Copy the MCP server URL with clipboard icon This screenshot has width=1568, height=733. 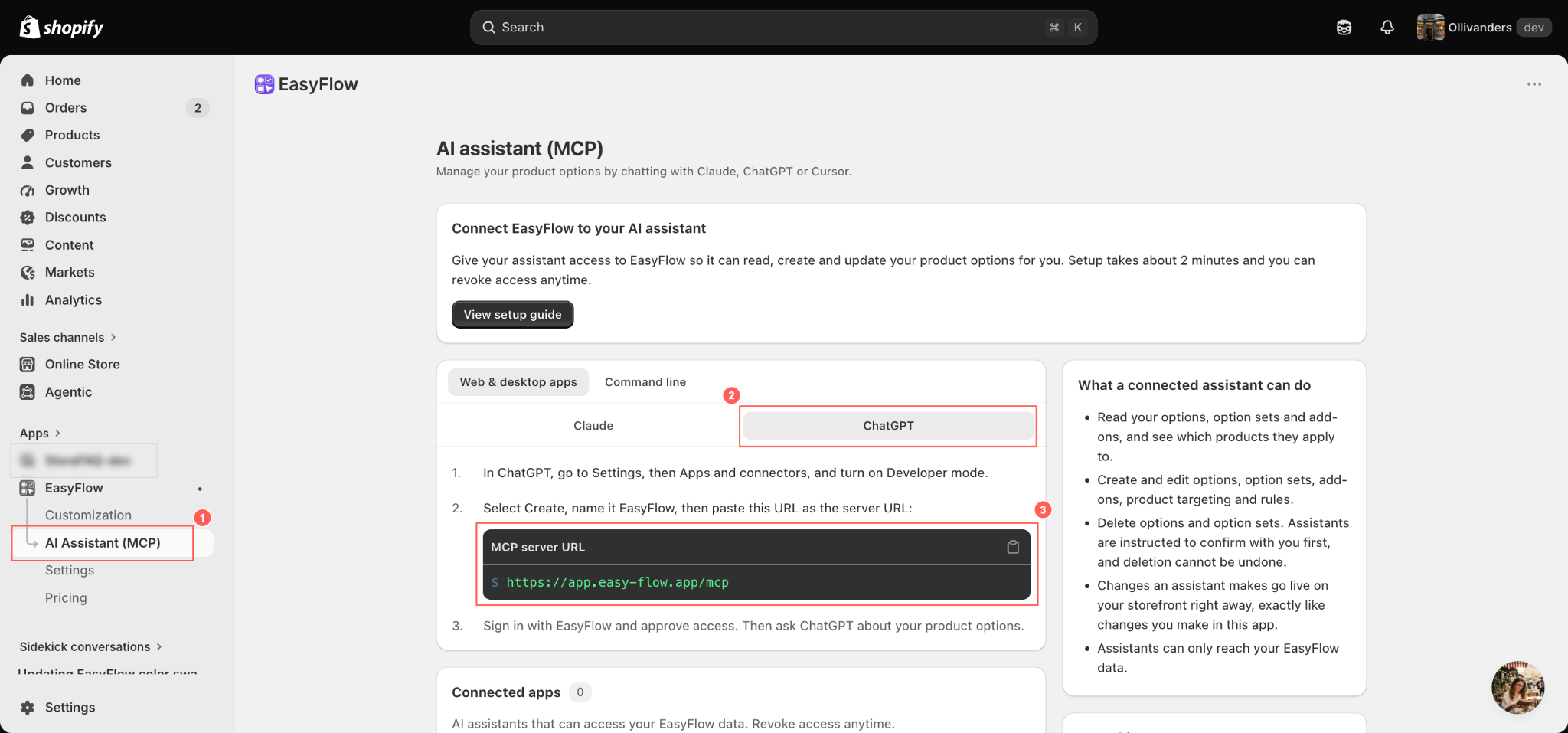(1013, 547)
